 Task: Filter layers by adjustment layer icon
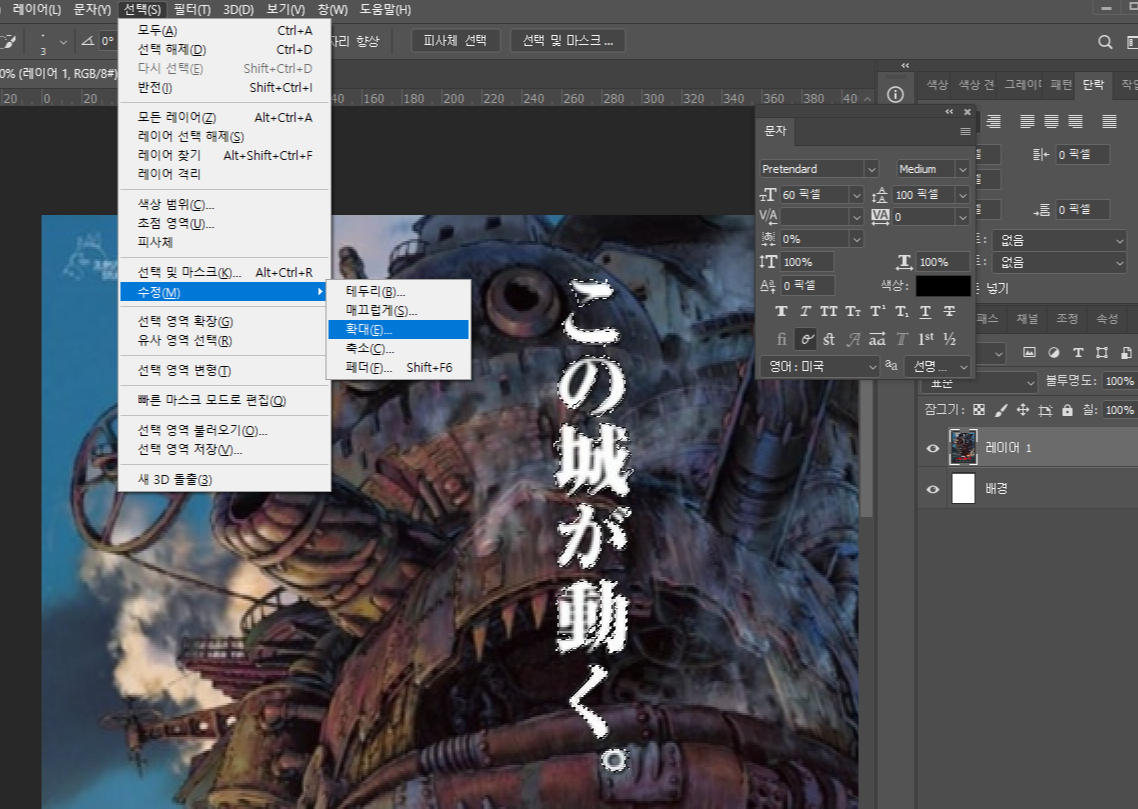coord(1054,353)
